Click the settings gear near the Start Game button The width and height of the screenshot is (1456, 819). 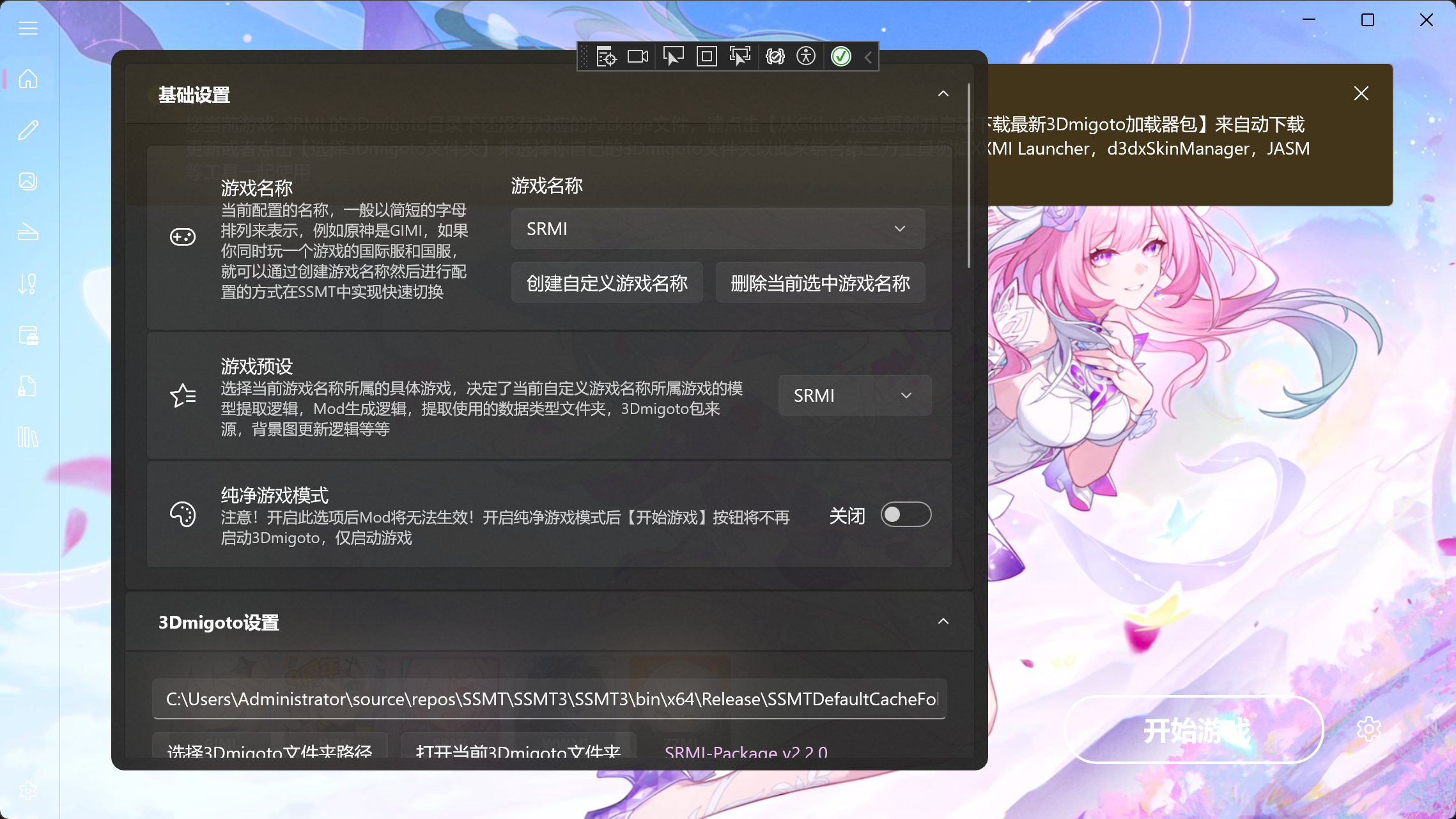[x=1369, y=729]
